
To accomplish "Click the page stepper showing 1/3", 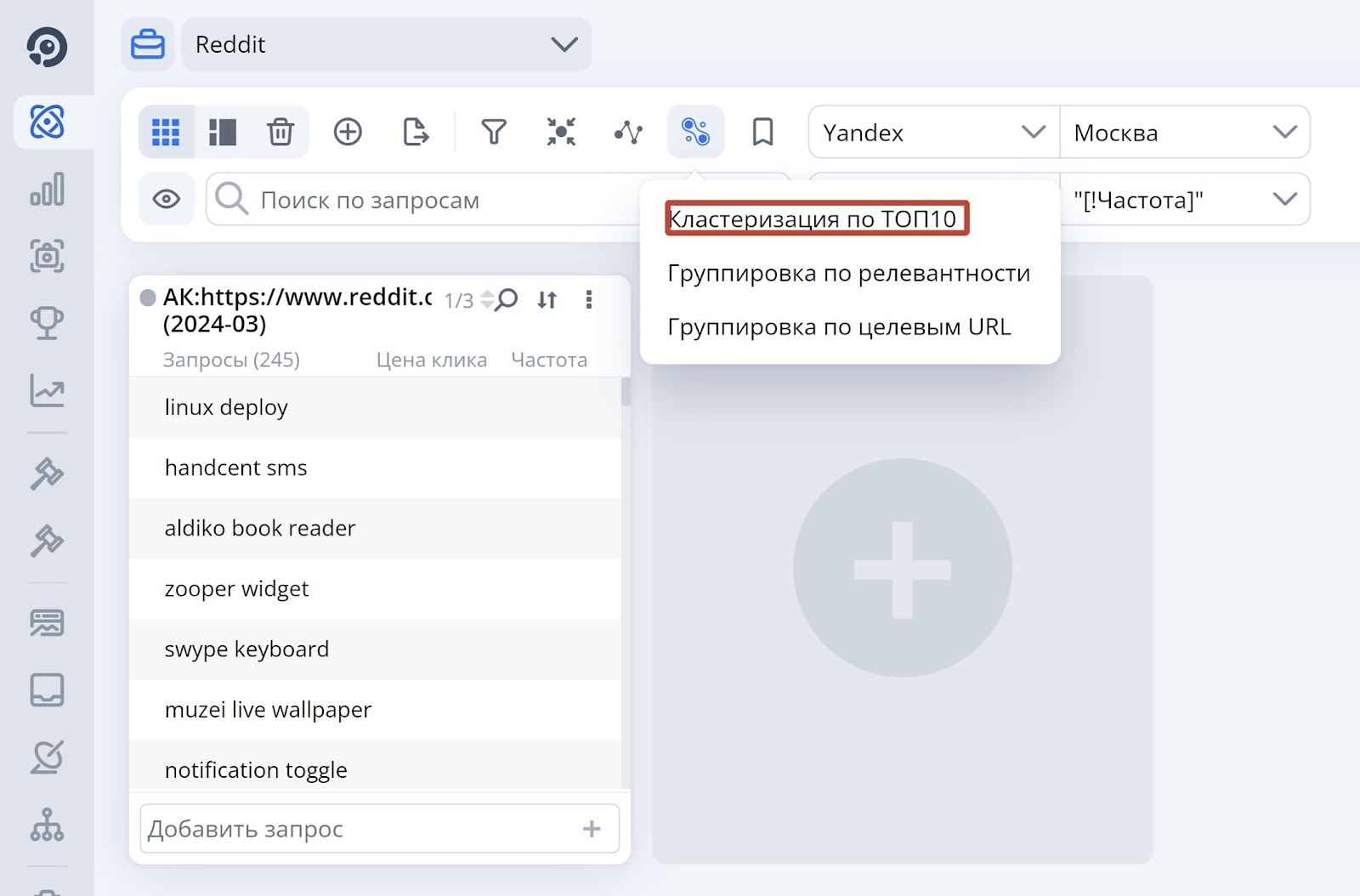I will point(457,299).
